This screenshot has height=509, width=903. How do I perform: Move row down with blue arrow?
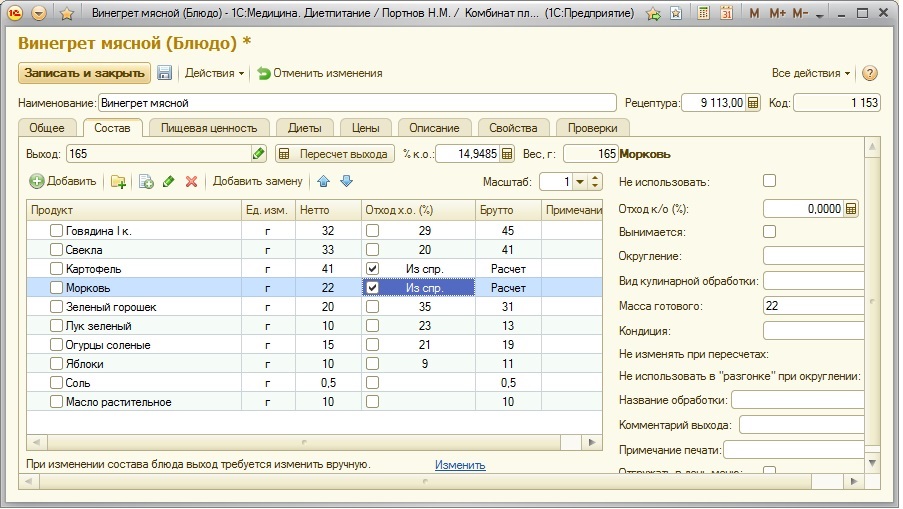click(x=346, y=181)
